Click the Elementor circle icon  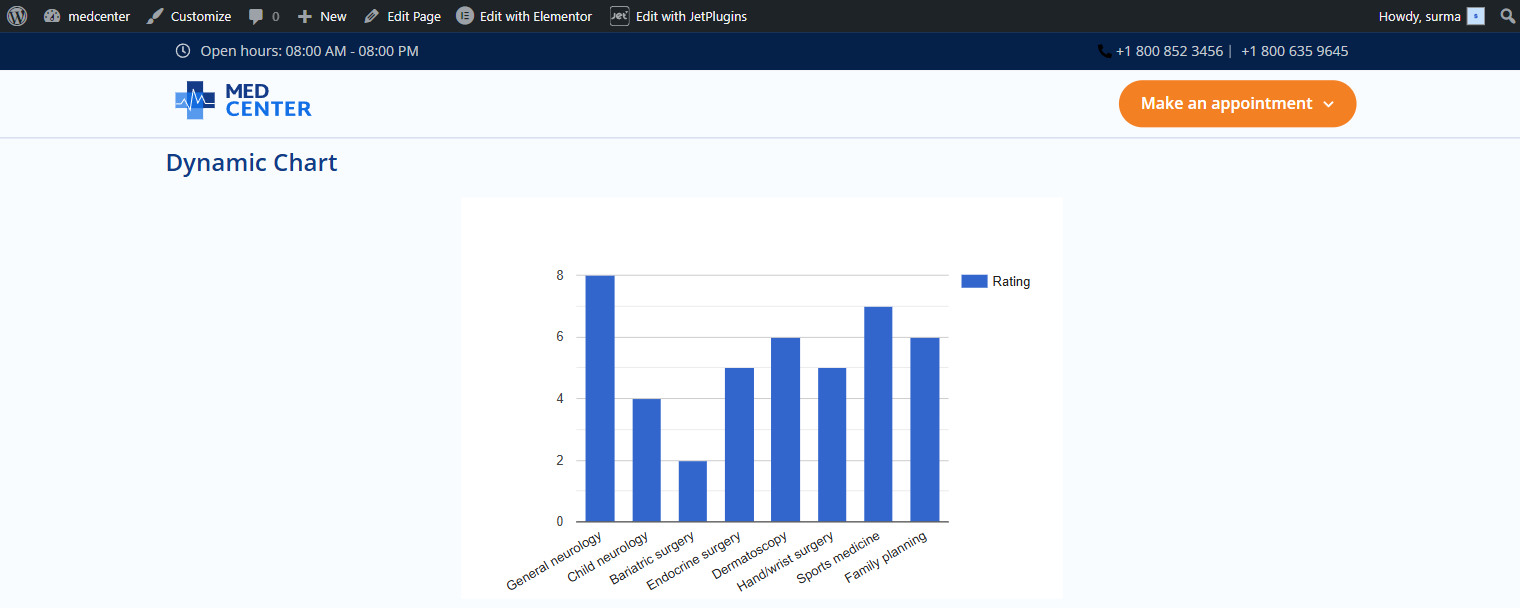pos(465,16)
